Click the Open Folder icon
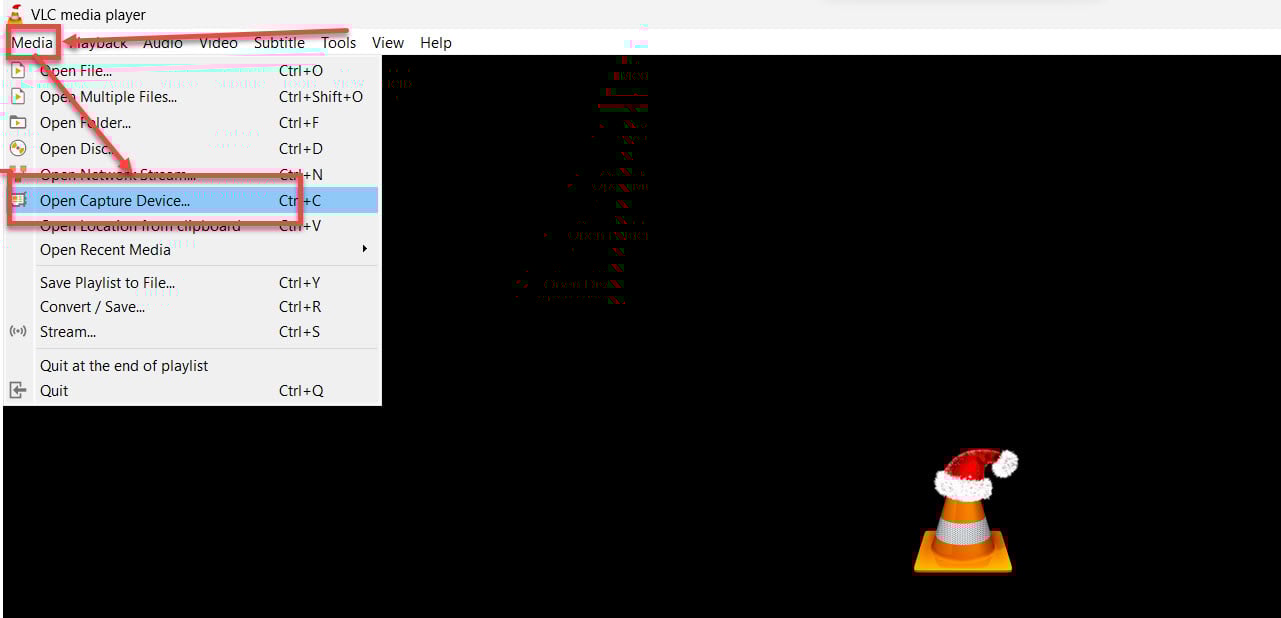This screenshot has height=618, width=1281. pyautogui.click(x=18, y=122)
